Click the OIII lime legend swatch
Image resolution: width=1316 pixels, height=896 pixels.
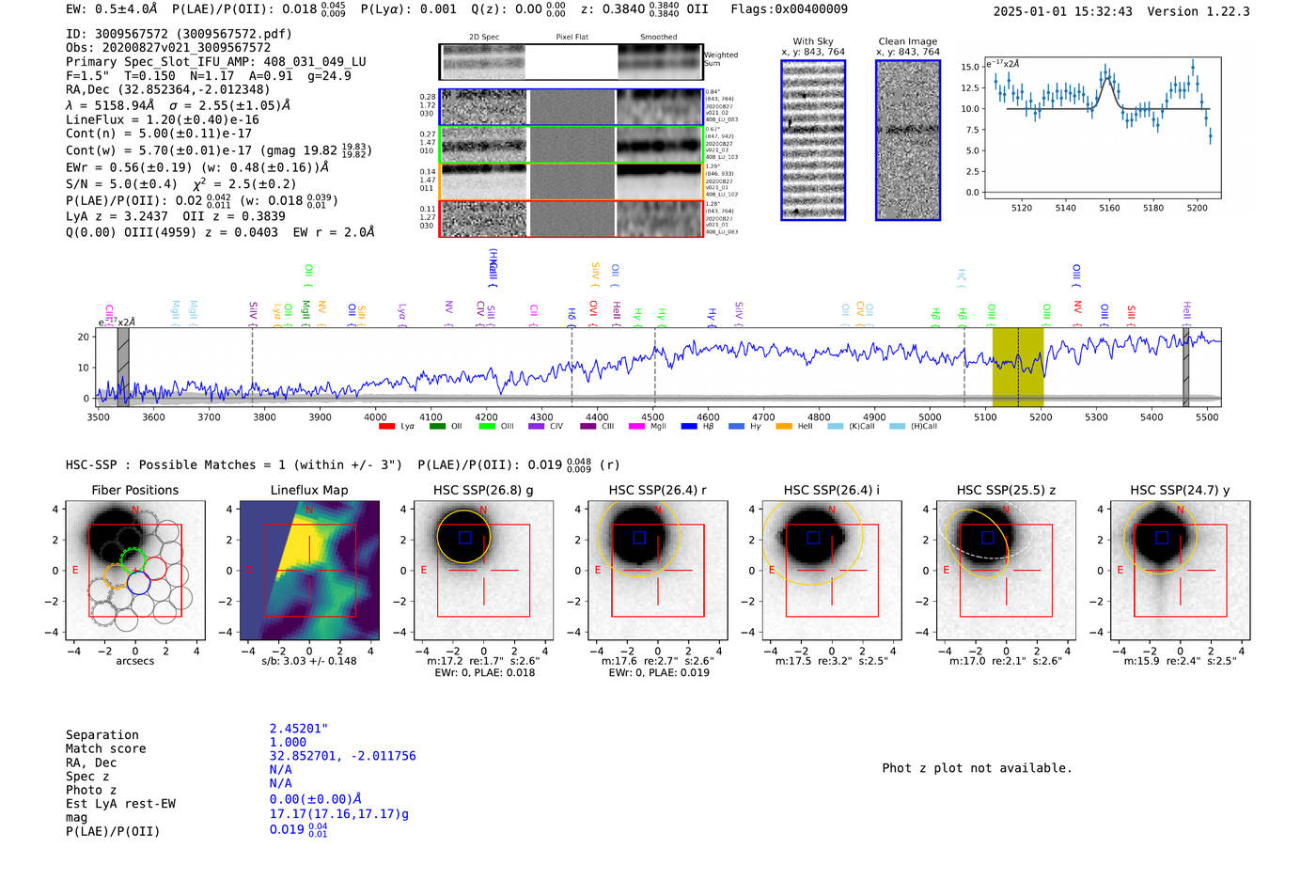[486, 427]
